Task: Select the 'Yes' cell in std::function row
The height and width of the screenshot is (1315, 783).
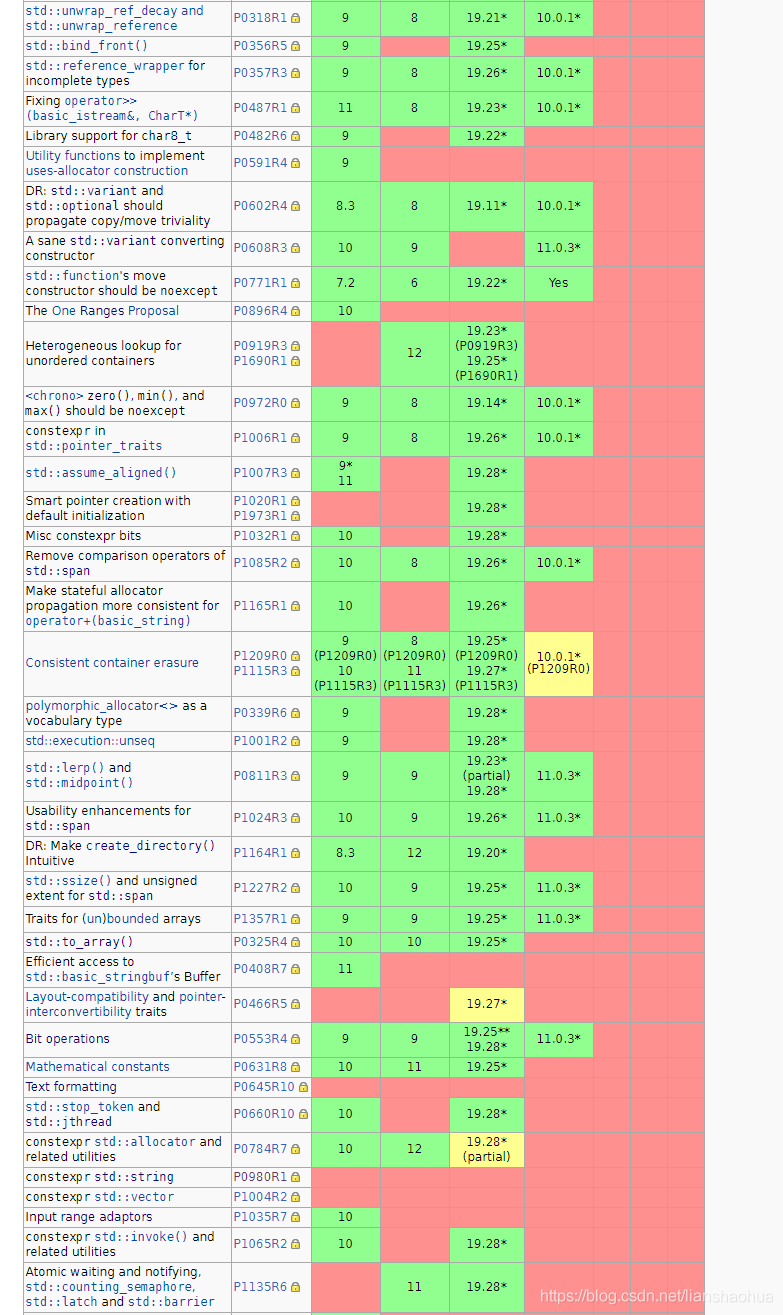Action: click(559, 283)
